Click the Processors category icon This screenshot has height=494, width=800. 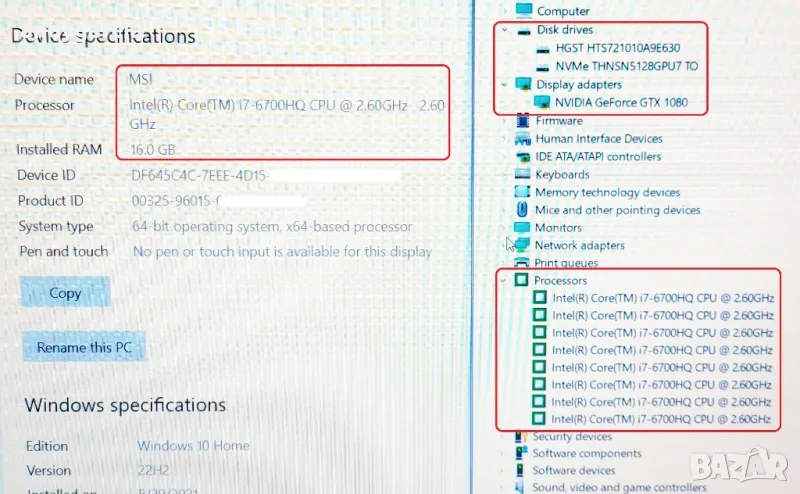pyautogui.click(x=521, y=280)
